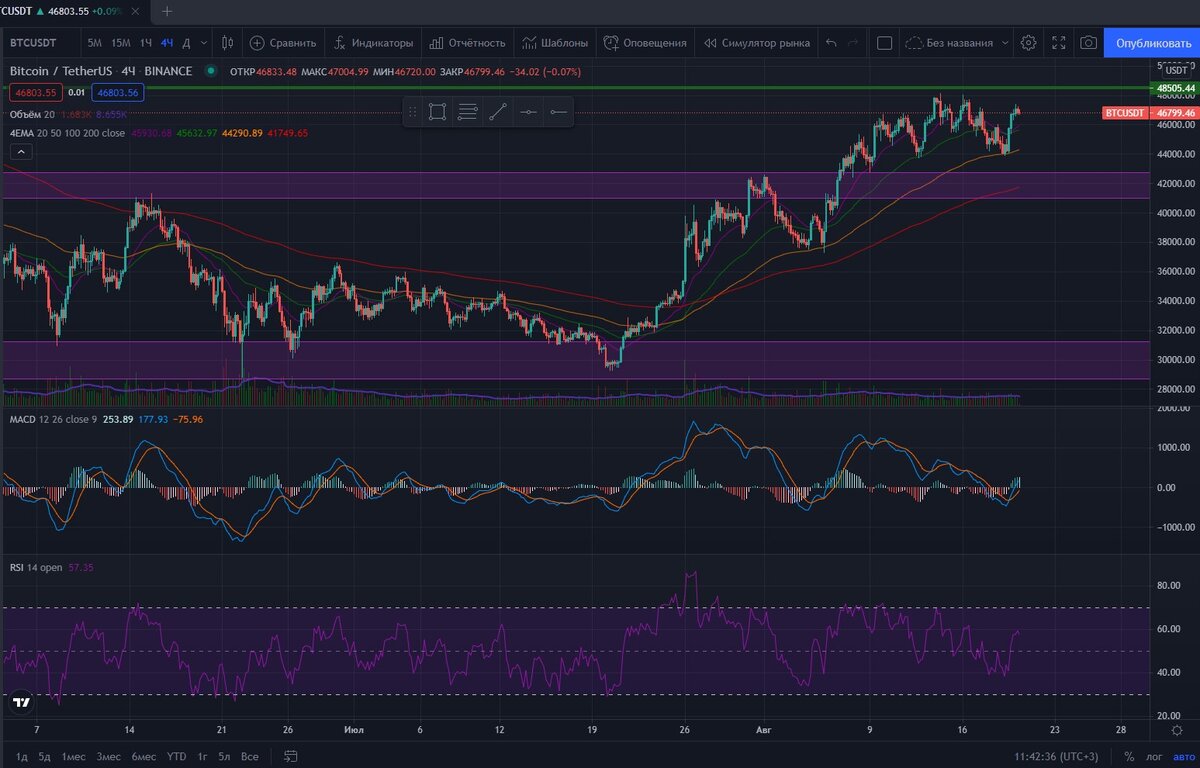Collapse the indicator legend chevron button
Viewport: 1200px width, 768px height.
click(x=20, y=152)
